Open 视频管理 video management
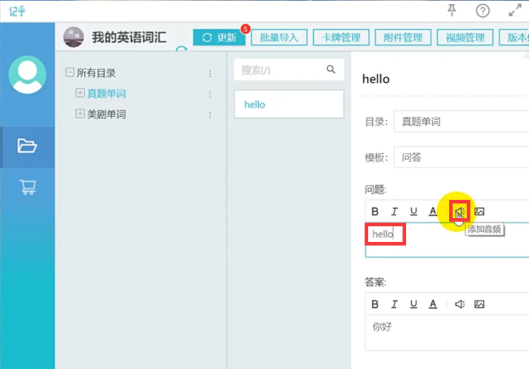This screenshot has width=530, height=369. (465, 38)
